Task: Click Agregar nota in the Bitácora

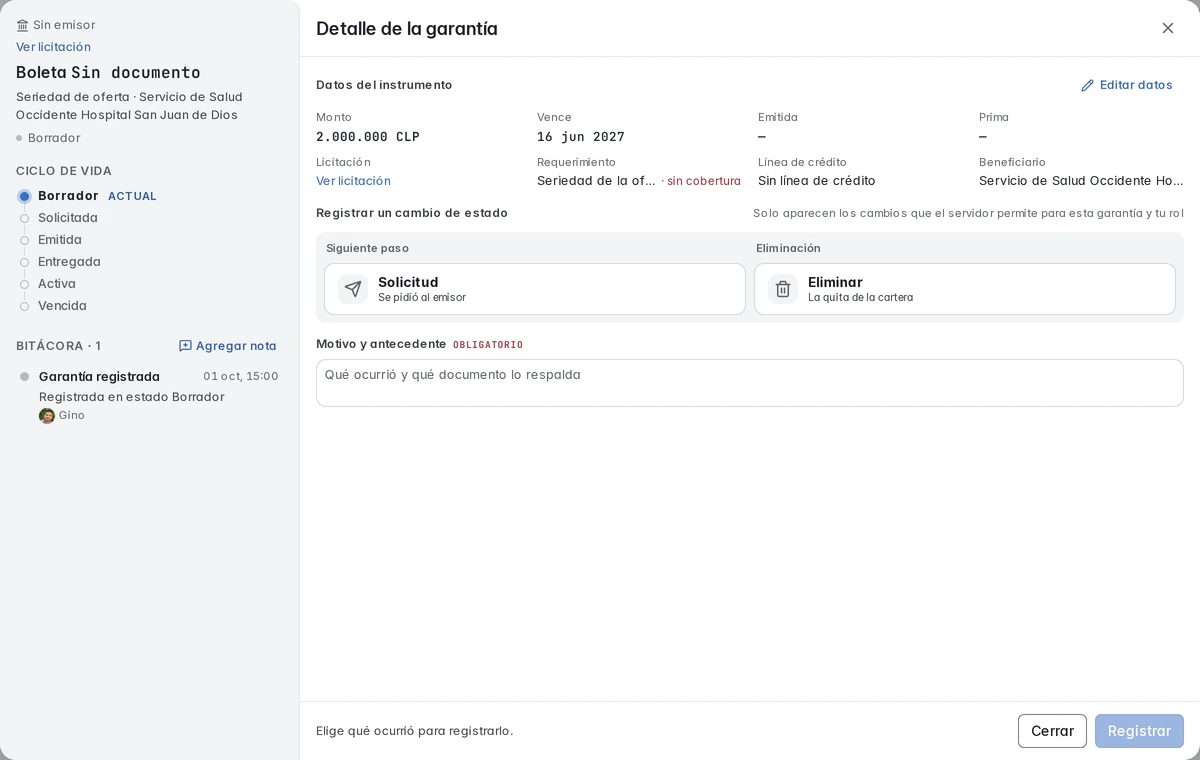Action: pyautogui.click(x=228, y=346)
